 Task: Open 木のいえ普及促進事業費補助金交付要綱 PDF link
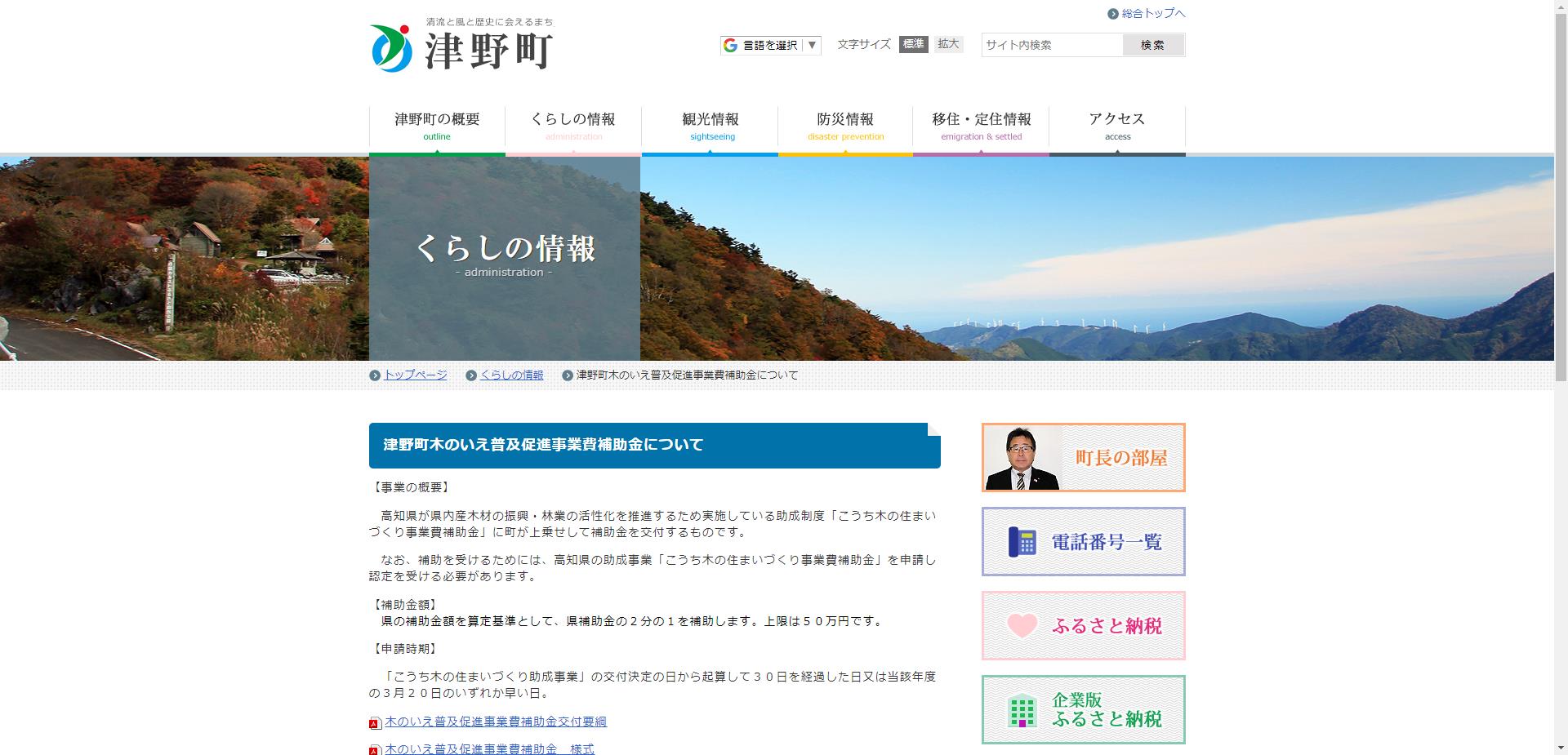click(x=498, y=722)
